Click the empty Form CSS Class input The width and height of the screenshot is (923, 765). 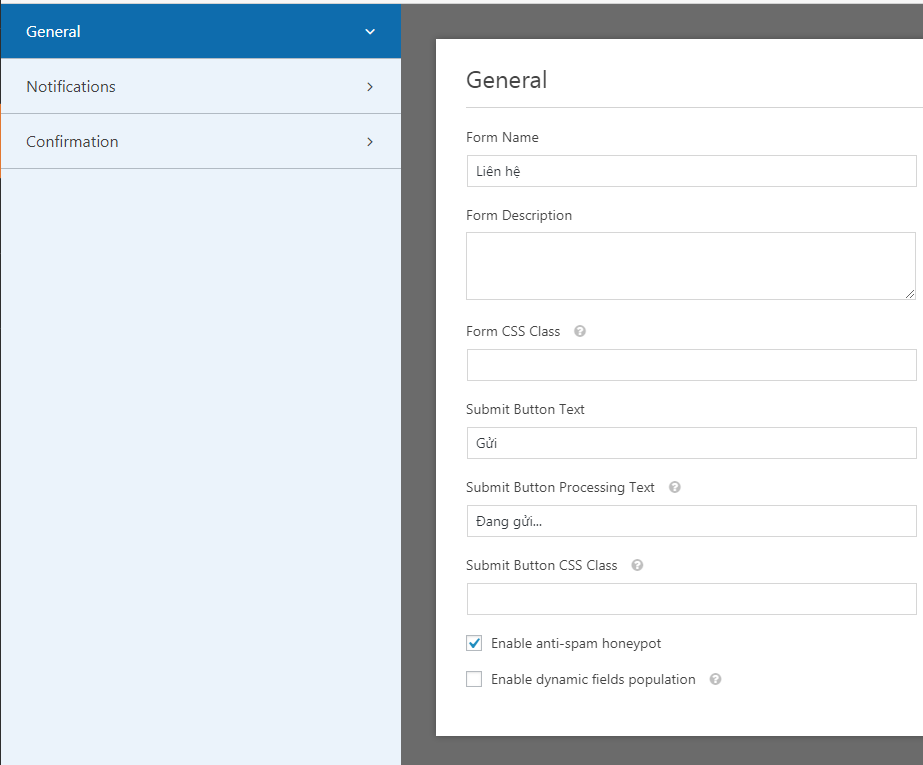(690, 365)
